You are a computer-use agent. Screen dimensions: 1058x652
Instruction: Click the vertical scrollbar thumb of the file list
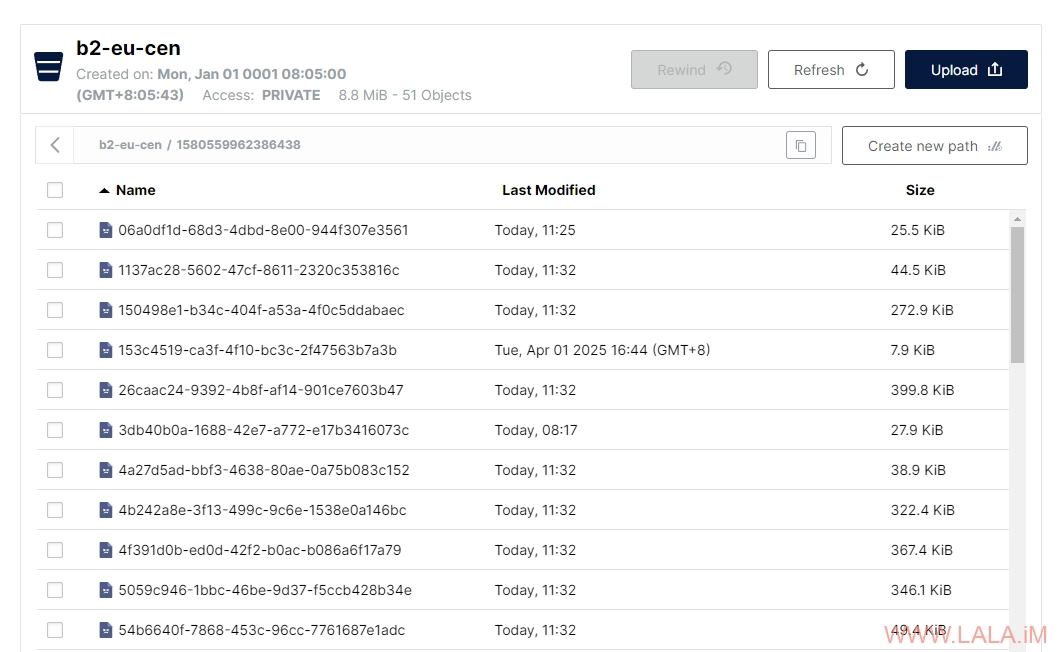point(1017,294)
